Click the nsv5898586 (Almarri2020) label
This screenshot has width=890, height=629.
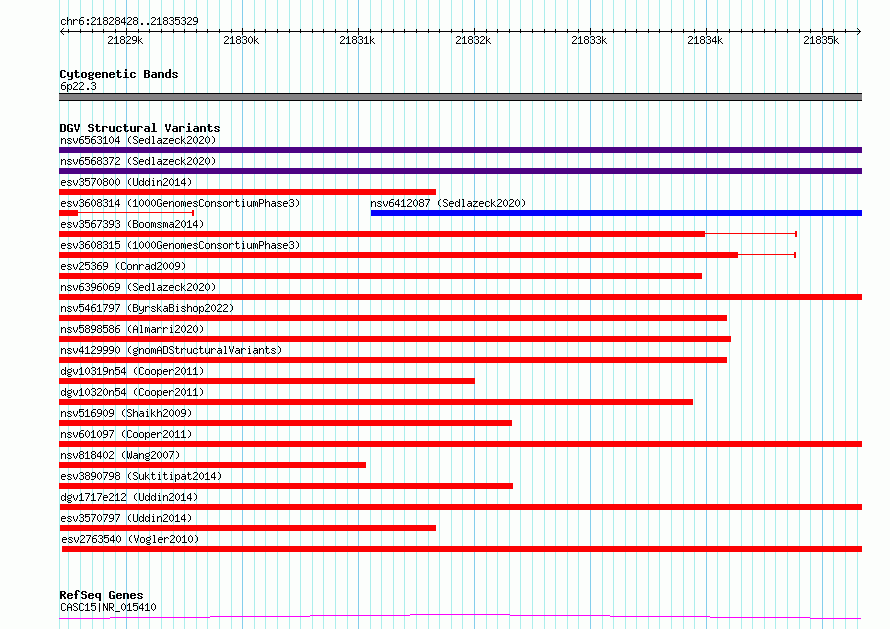point(132,329)
